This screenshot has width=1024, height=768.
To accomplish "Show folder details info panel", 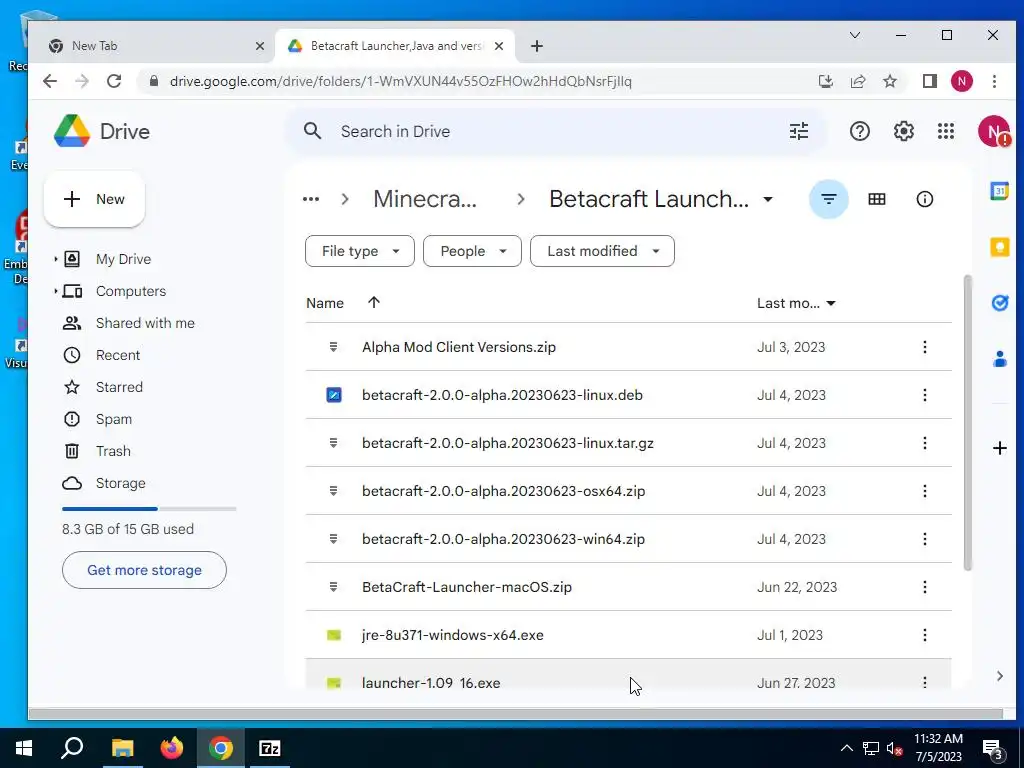I will (x=924, y=199).
